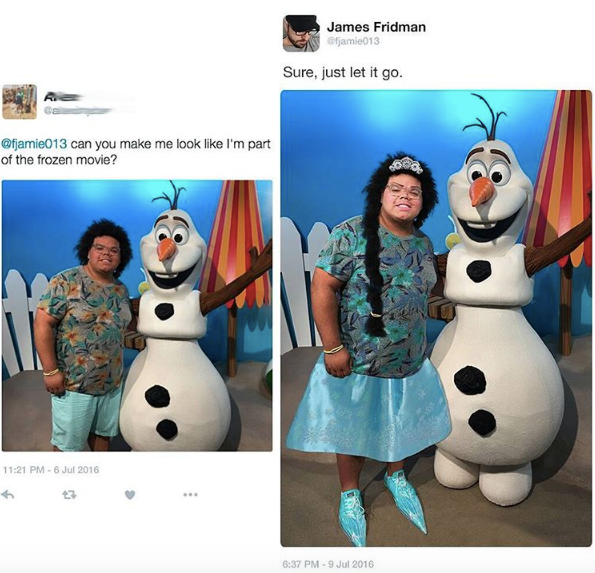
Task: Click the tiara in the edited photo
Action: click(x=406, y=165)
